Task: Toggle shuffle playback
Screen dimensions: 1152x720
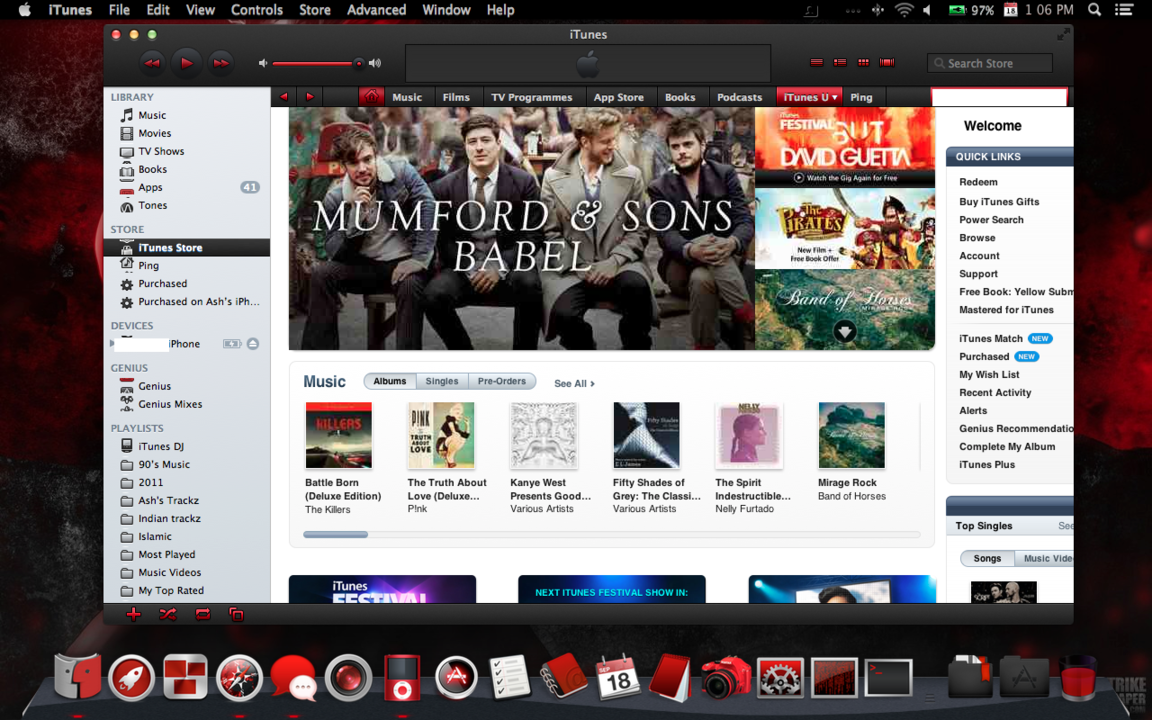Action: pos(168,614)
